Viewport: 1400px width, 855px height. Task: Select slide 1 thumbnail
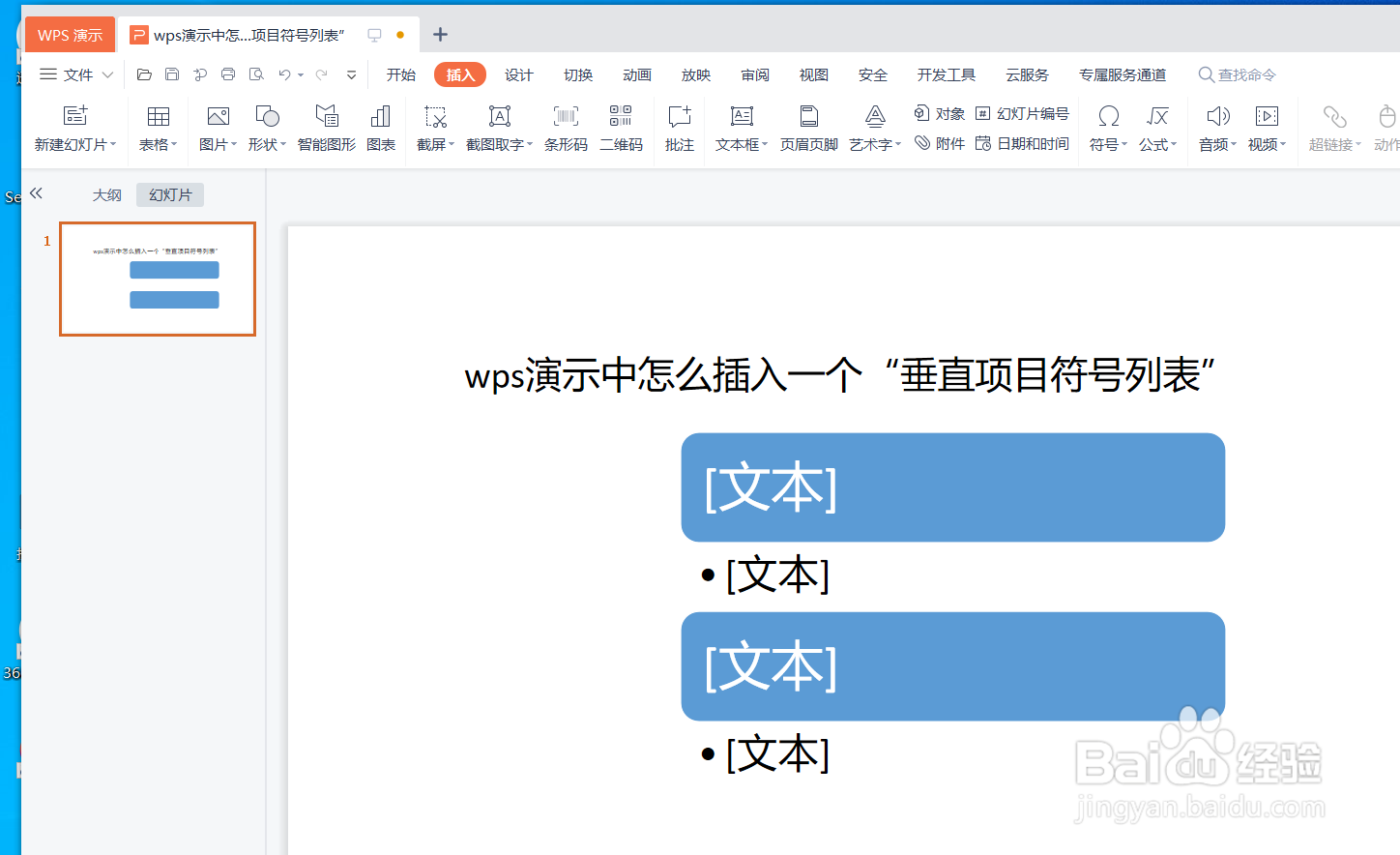tap(158, 280)
